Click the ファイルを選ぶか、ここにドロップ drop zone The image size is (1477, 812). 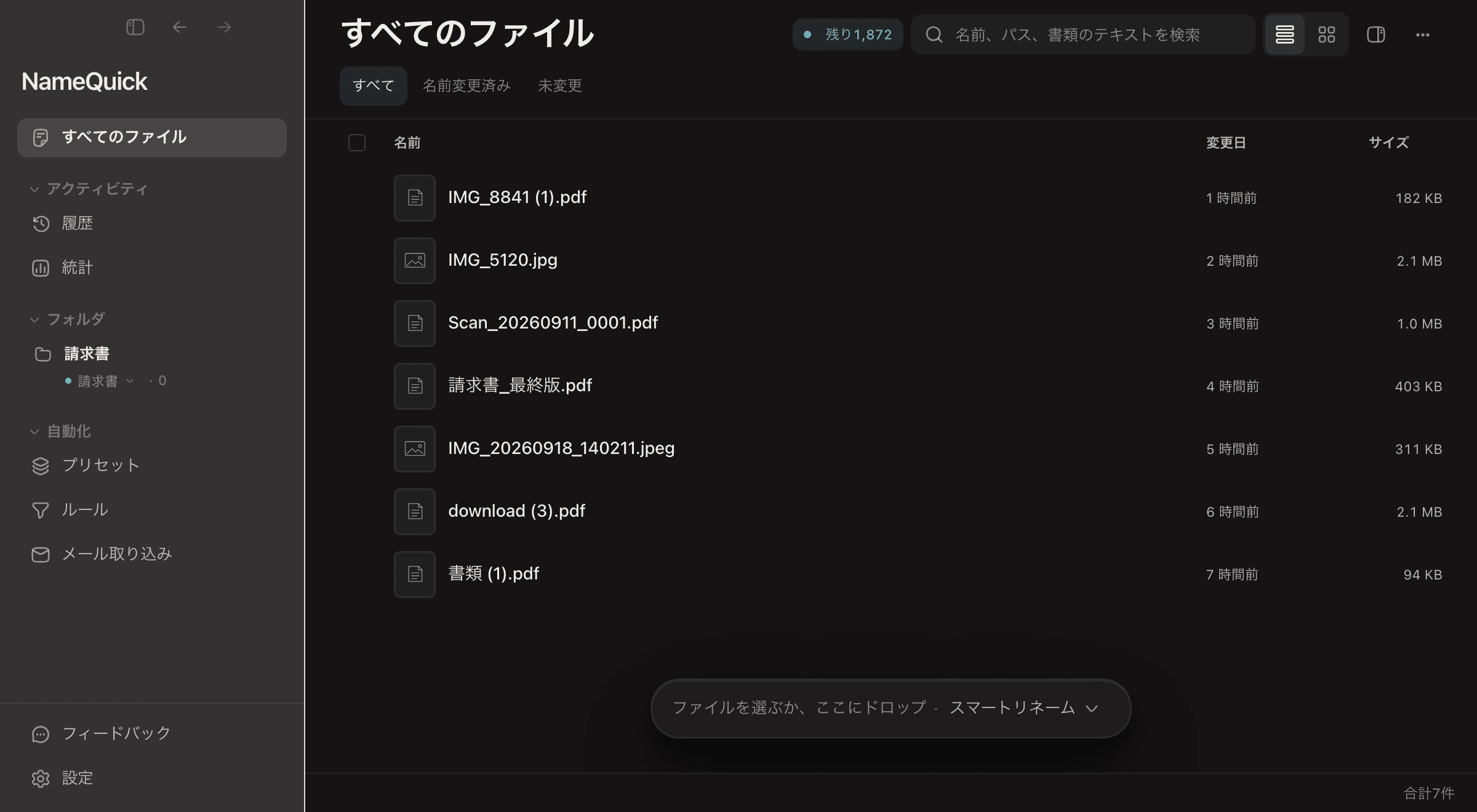[799, 708]
